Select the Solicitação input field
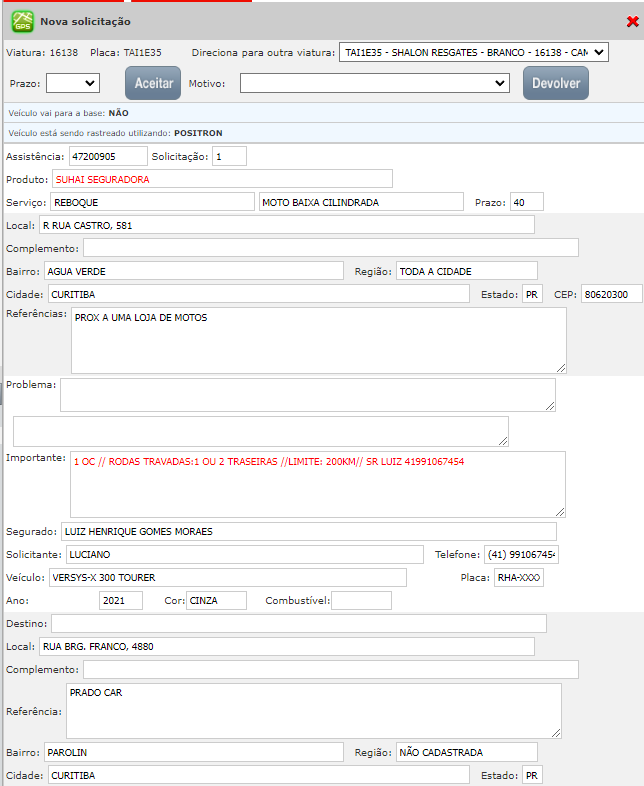The height and width of the screenshot is (786, 644). pos(229,156)
